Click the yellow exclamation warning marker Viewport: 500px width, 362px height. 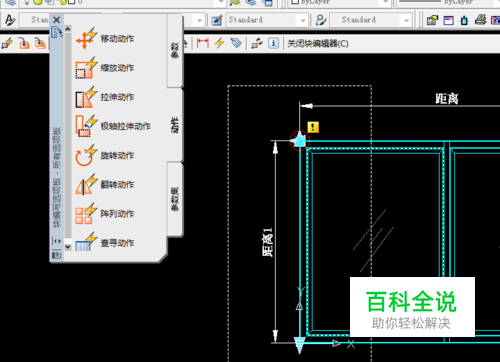coord(313,127)
